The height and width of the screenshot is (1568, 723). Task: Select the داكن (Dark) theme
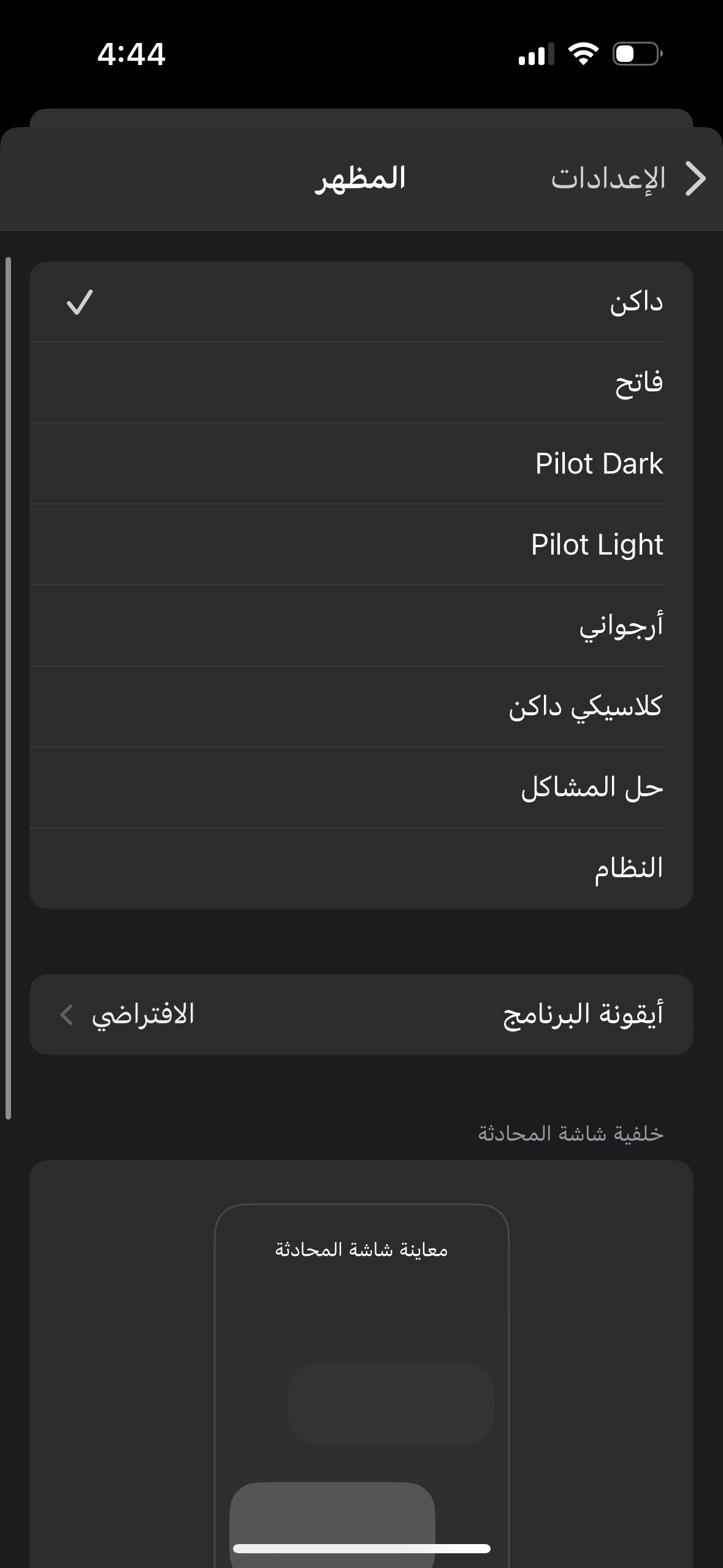[635, 302]
